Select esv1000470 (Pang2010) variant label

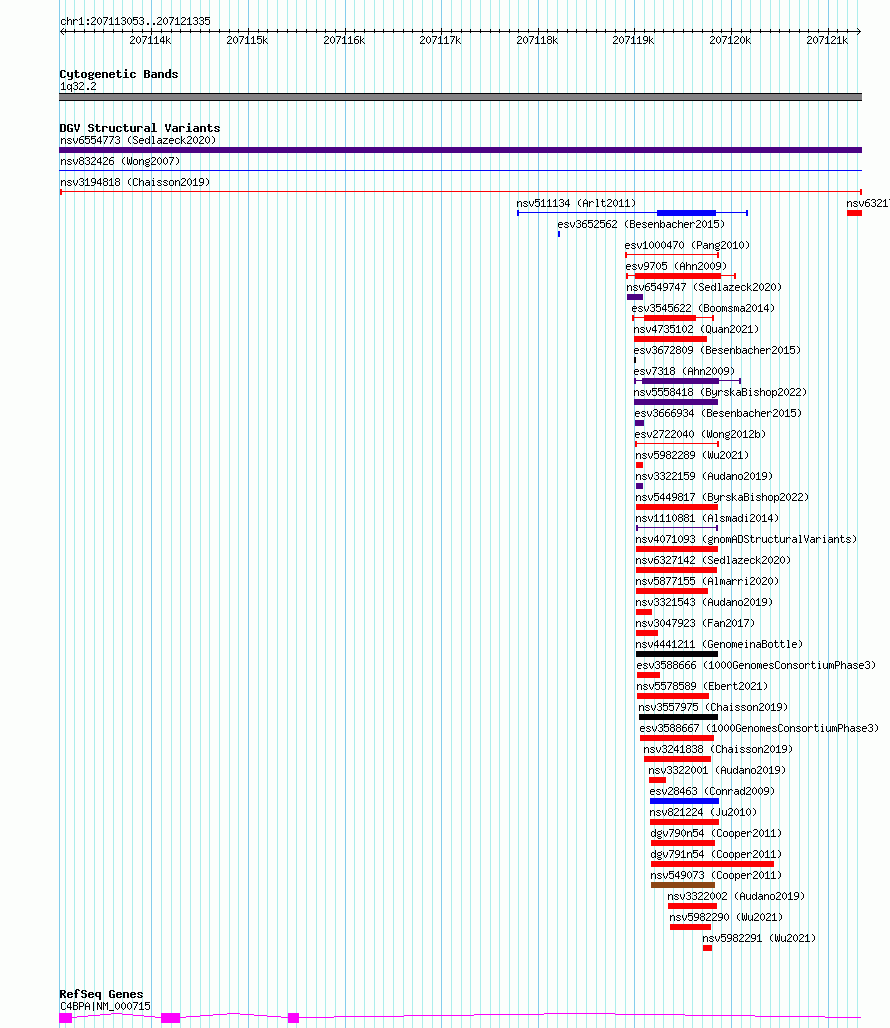click(x=687, y=245)
